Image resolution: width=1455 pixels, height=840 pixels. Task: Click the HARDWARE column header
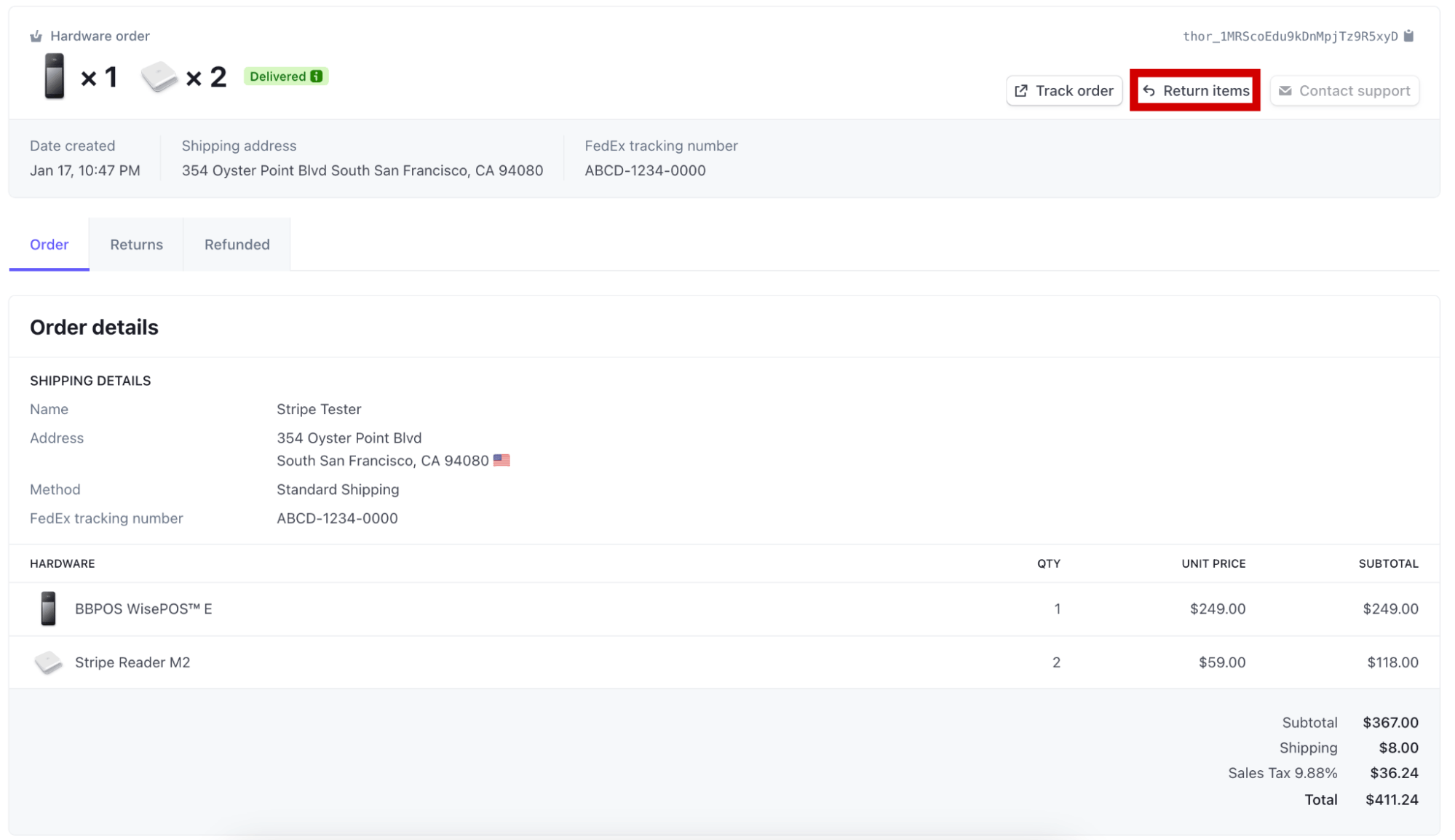pyautogui.click(x=63, y=563)
